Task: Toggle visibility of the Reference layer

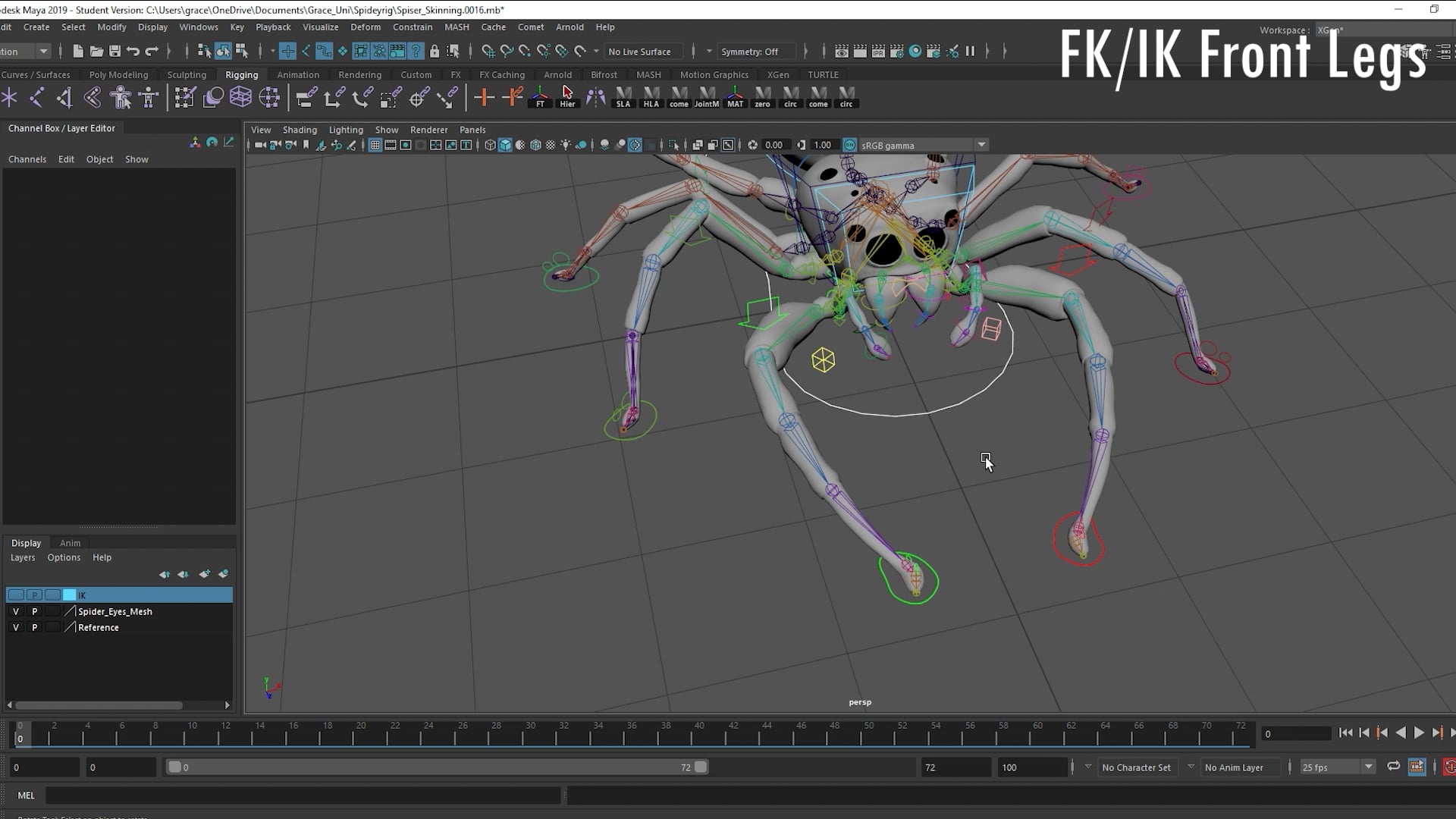Action: pyautogui.click(x=15, y=627)
